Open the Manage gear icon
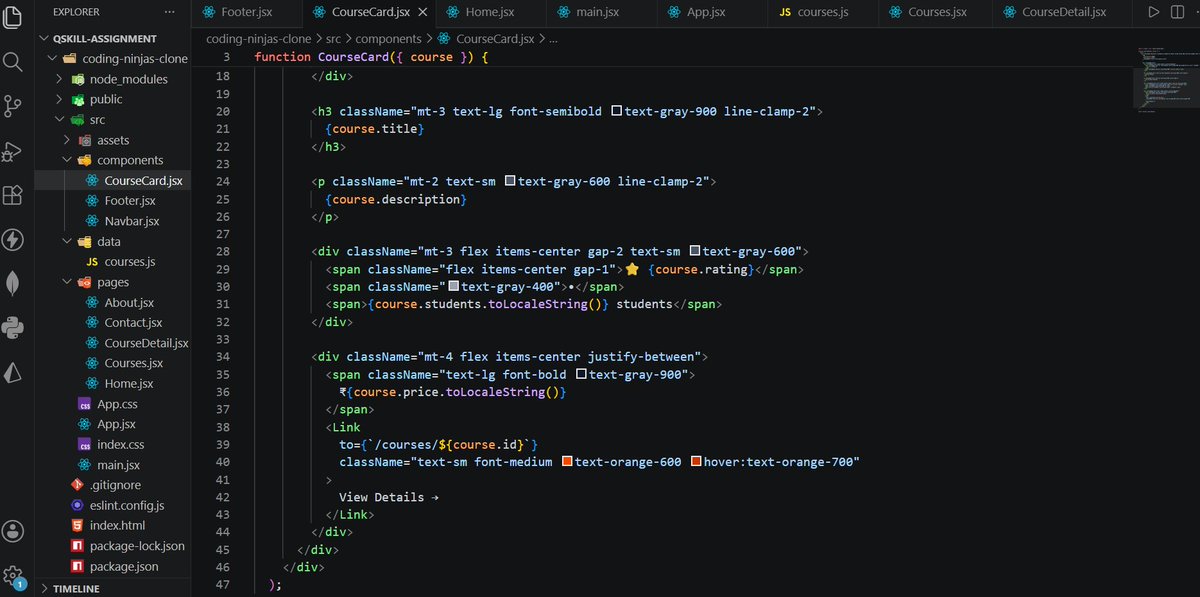 click(13, 576)
